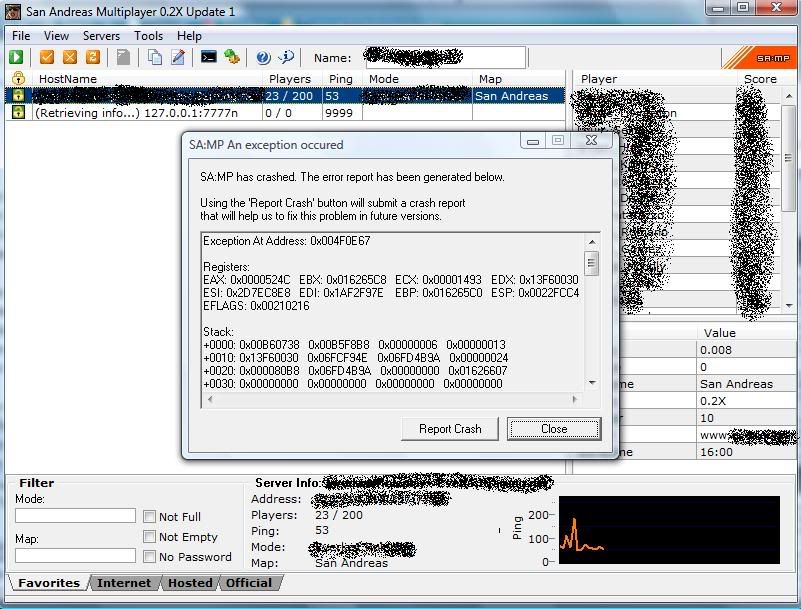The image size is (801, 609).
Task: Click the Name input field
Action: pos(446,57)
